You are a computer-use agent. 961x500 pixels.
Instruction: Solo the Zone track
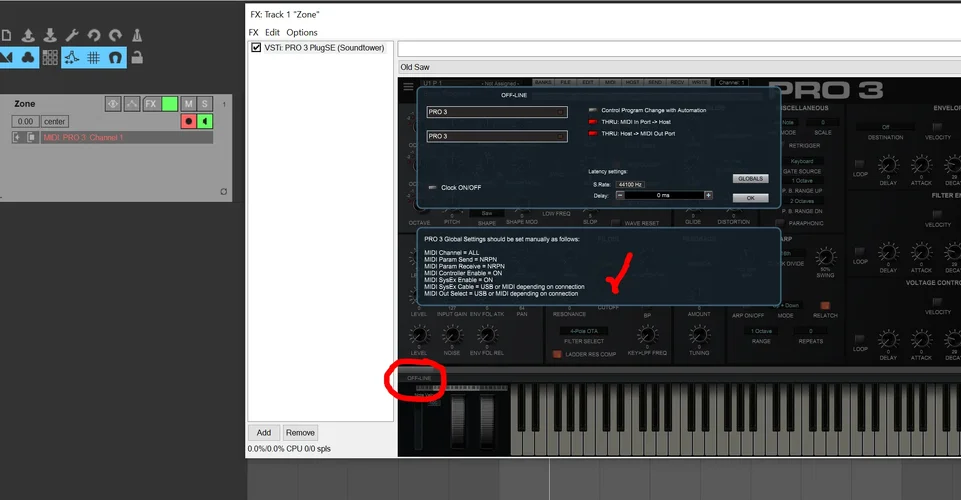click(x=205, y=104)
